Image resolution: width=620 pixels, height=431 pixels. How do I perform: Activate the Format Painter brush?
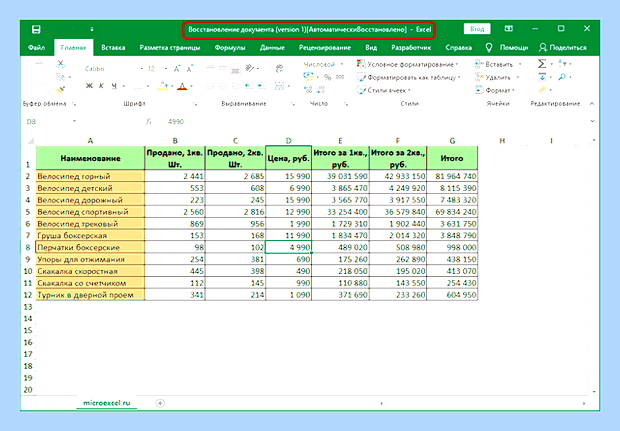(x=60, y=90)
